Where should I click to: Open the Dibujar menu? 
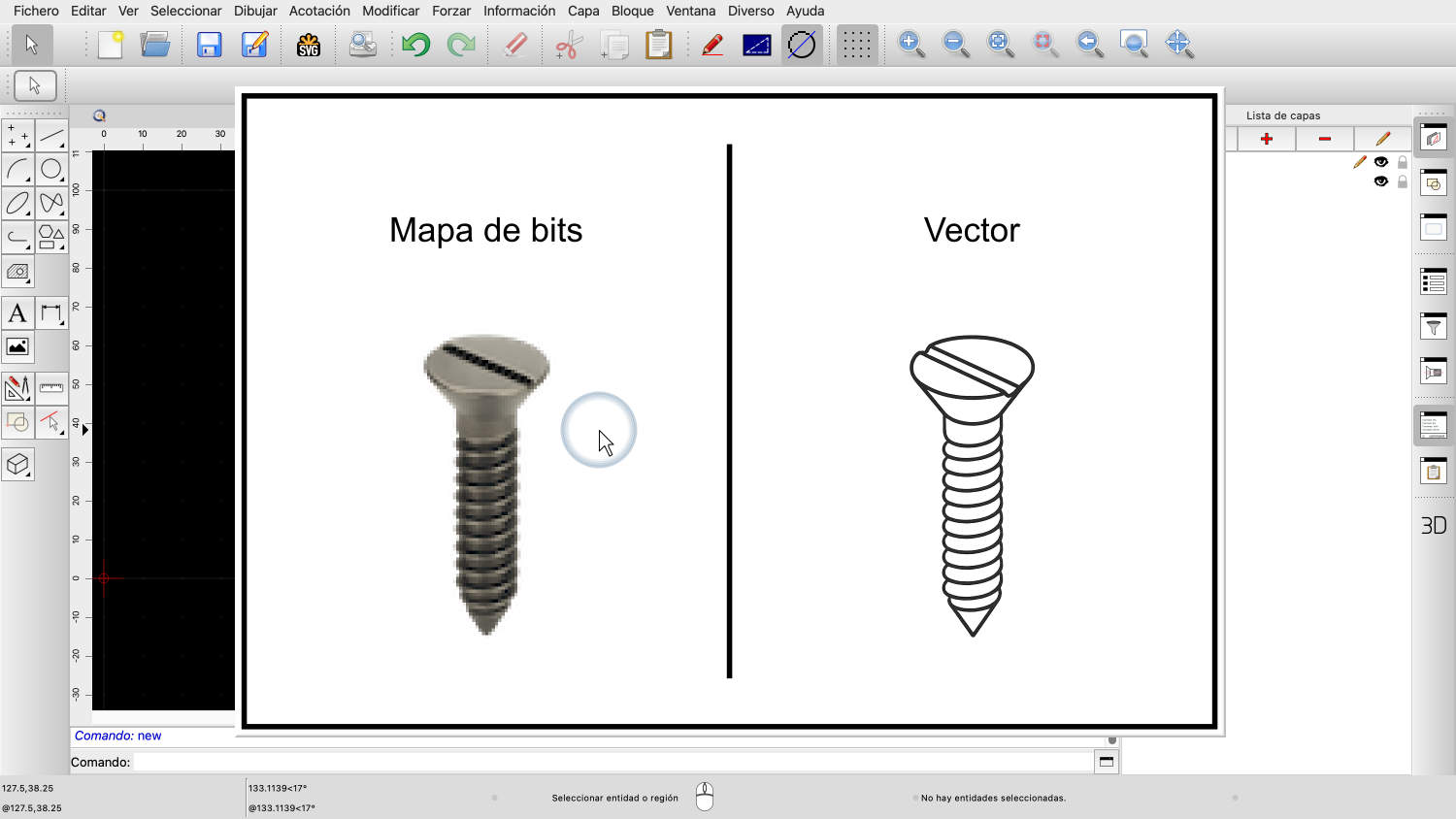click(255, 11)
